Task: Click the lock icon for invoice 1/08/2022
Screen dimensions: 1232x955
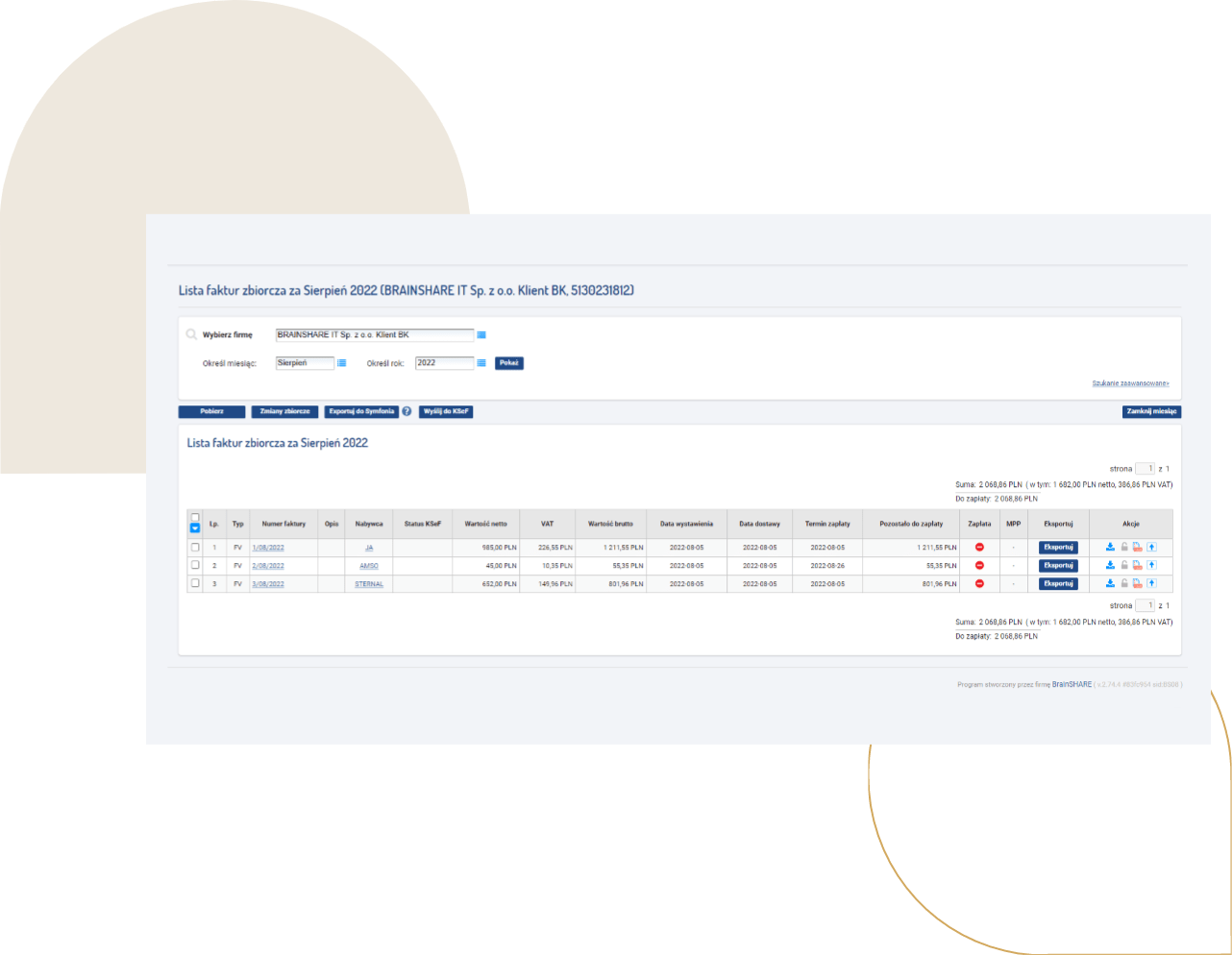Action: [x=1124, y=548]
